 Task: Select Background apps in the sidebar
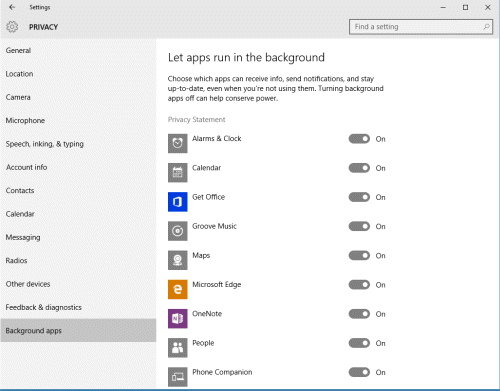(x=78, y=330)
